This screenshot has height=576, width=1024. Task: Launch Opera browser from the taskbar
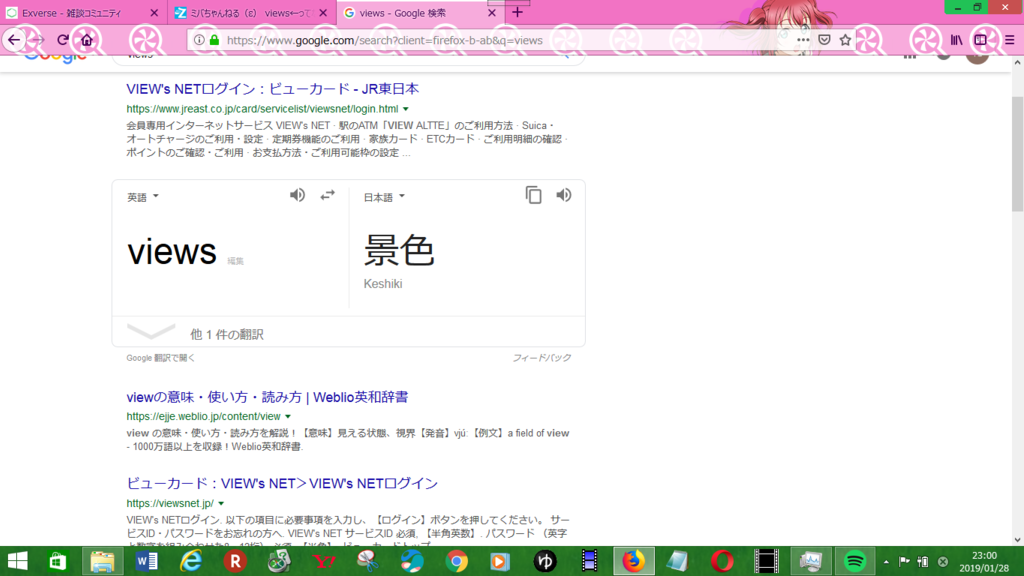(722, 561)
